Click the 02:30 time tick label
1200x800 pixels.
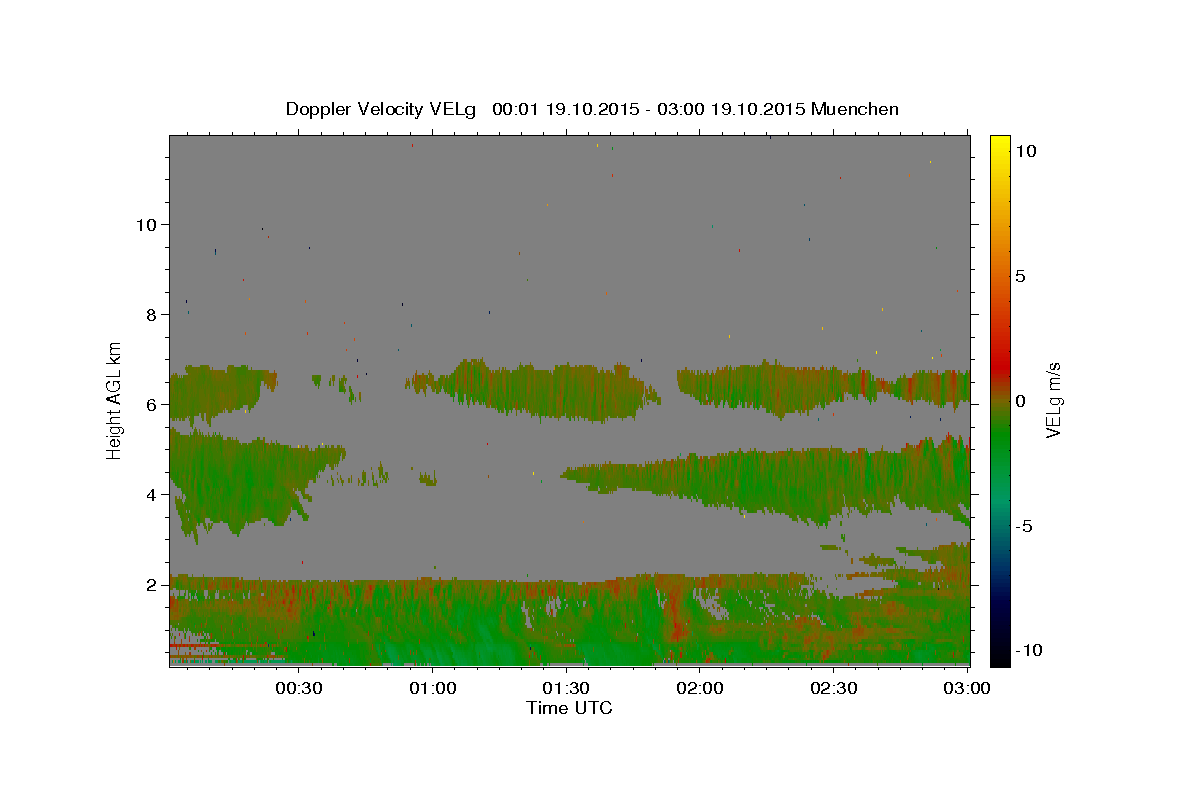(834, 688)
